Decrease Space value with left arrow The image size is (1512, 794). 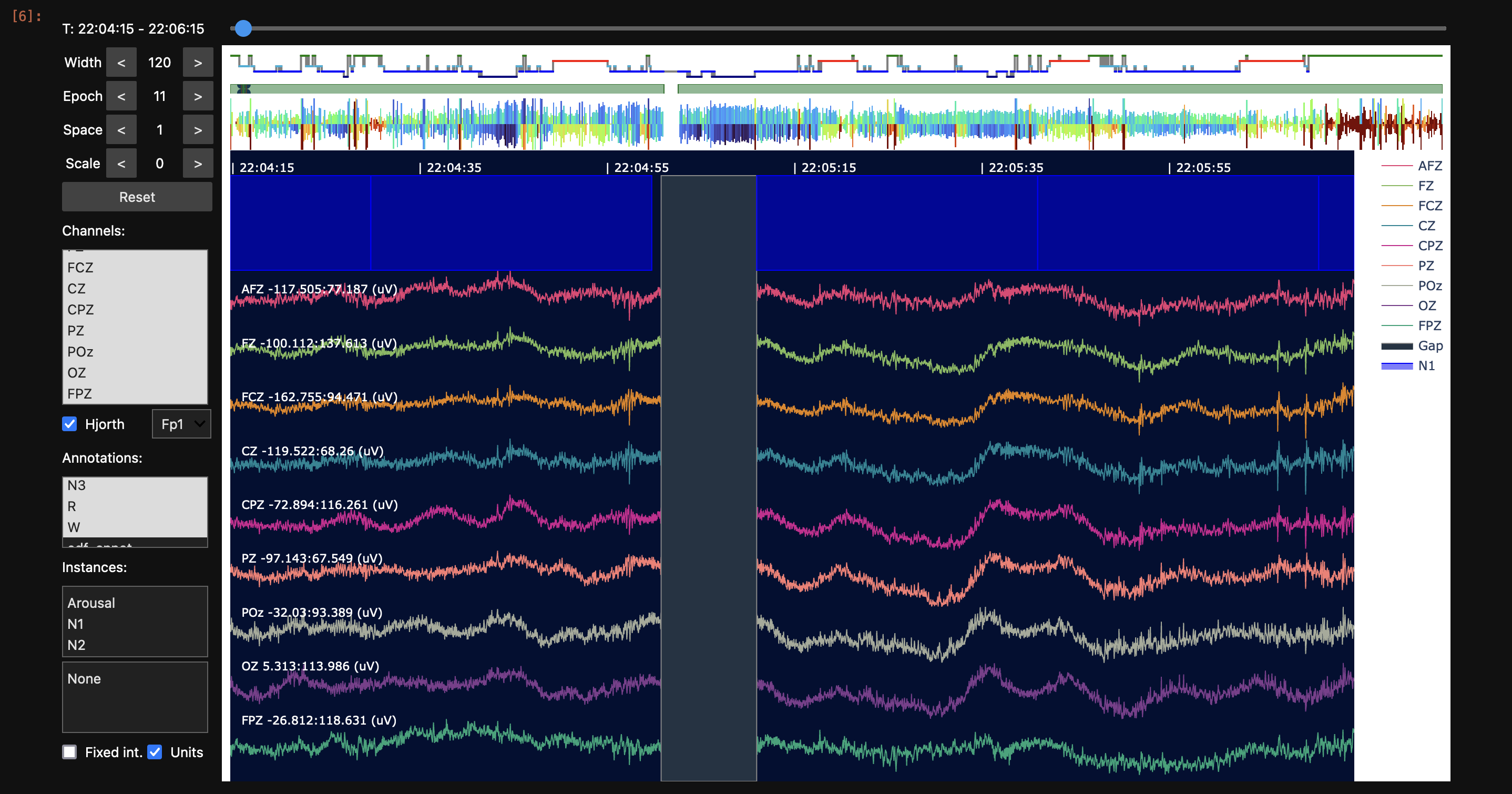point(121,130)
